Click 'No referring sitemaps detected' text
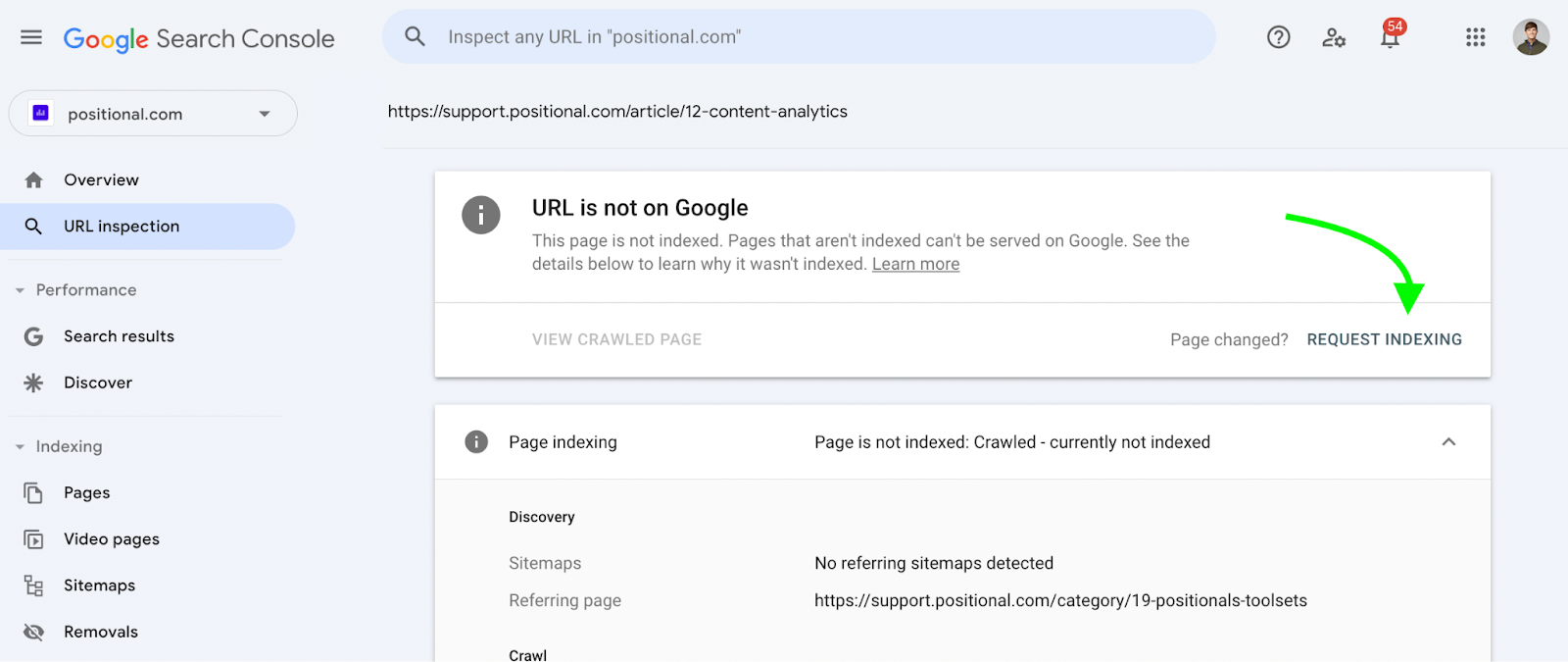This screenshot has width=1568, height=662. tap(934, 563)
